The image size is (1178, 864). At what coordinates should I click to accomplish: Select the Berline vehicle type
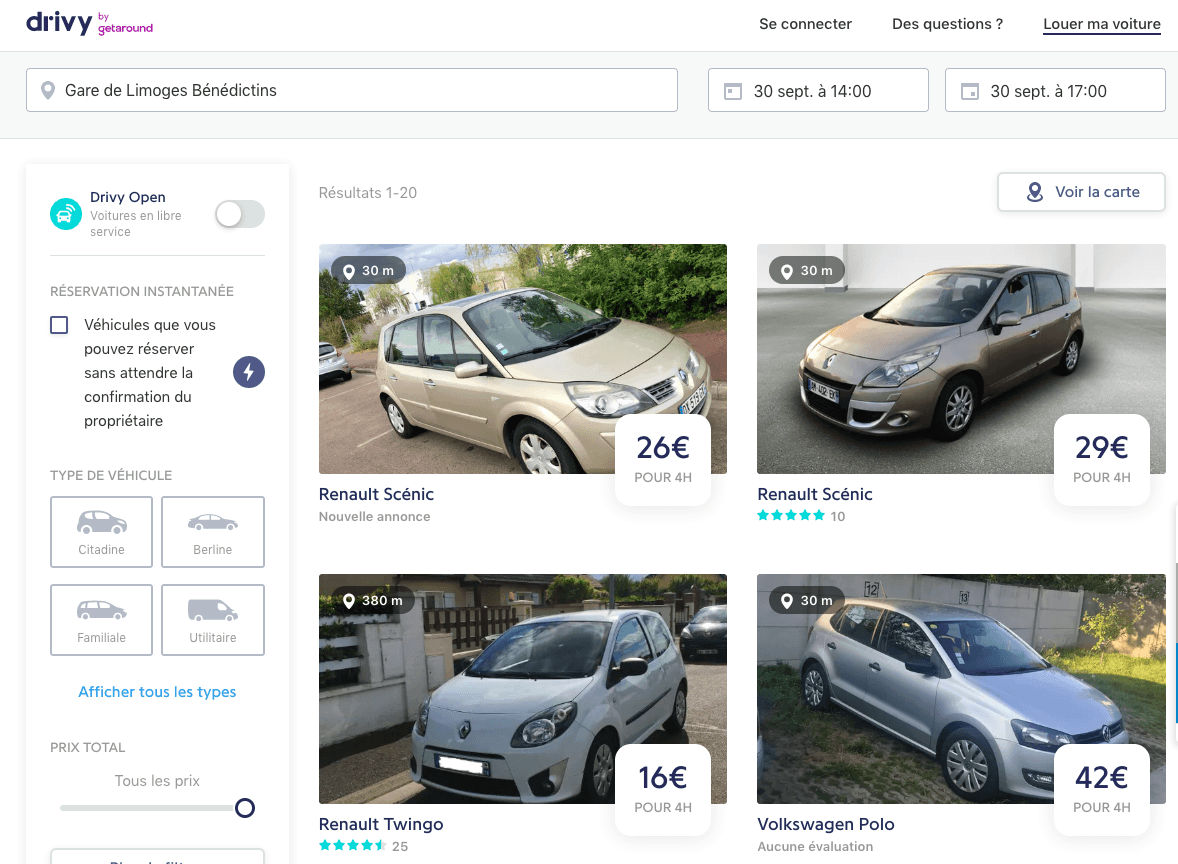click(213, 532)
